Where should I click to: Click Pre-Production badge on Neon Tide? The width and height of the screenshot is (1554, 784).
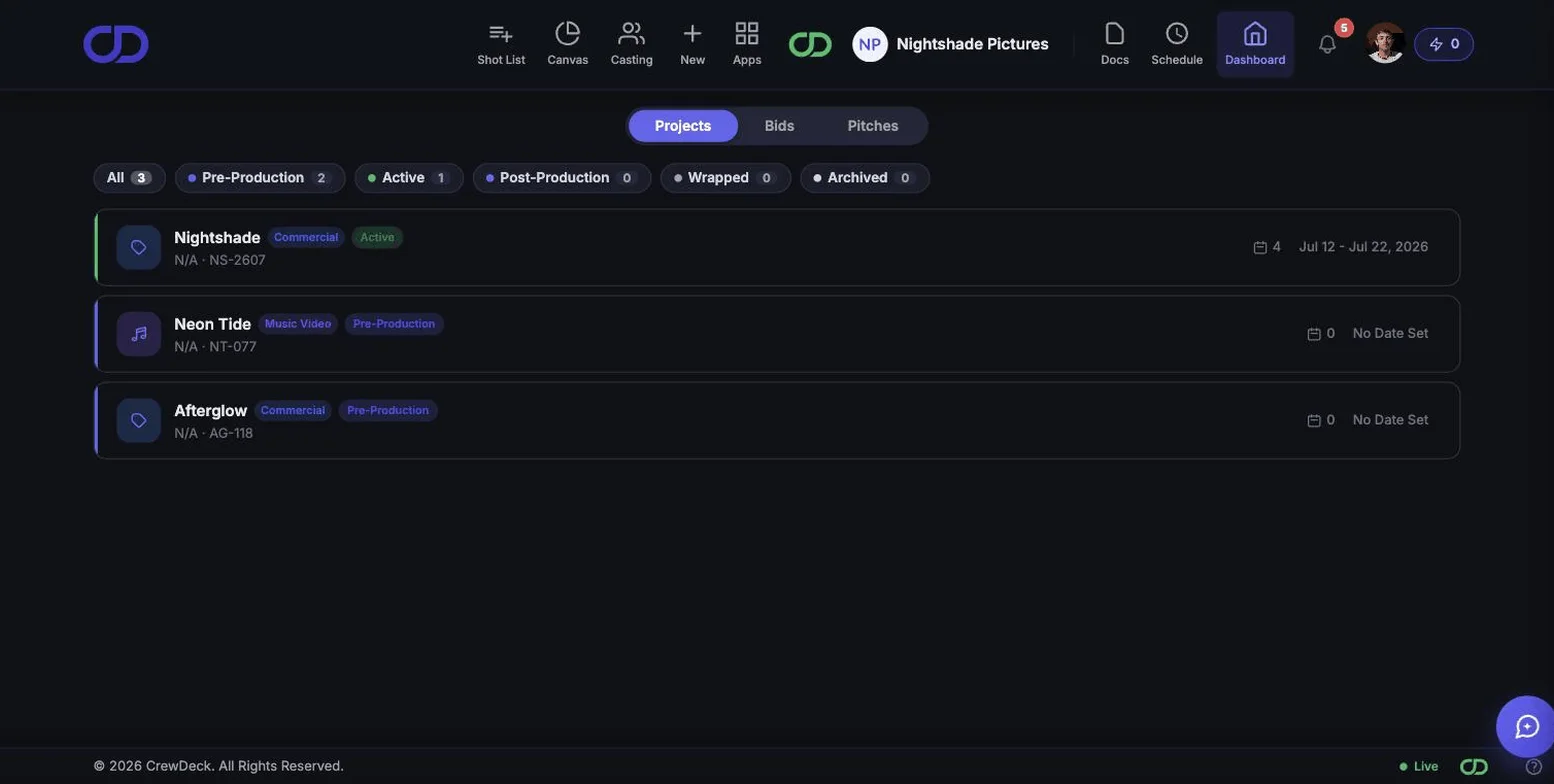tap(394, 324)
